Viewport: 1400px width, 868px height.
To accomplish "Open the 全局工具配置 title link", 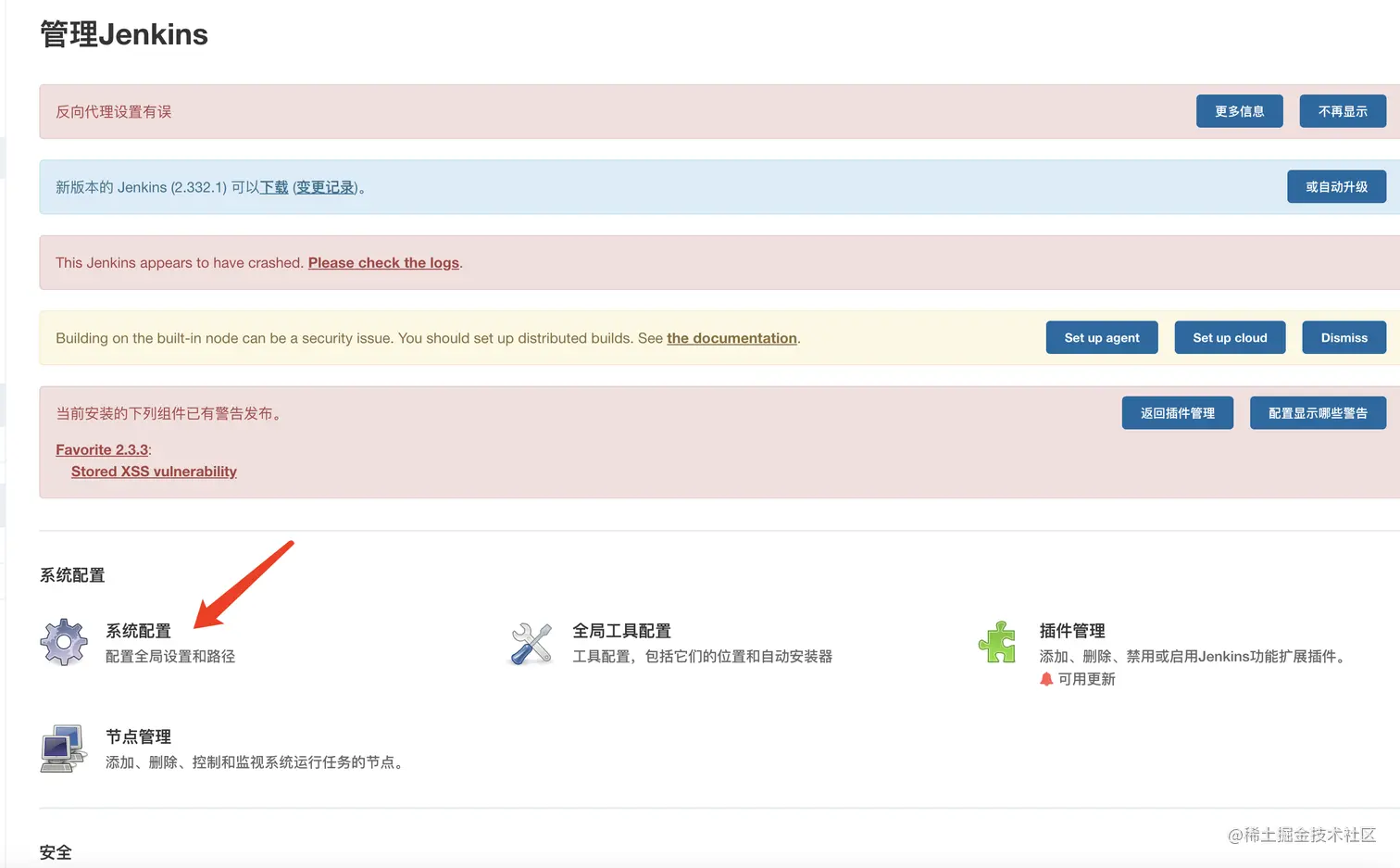I will 621,631.
